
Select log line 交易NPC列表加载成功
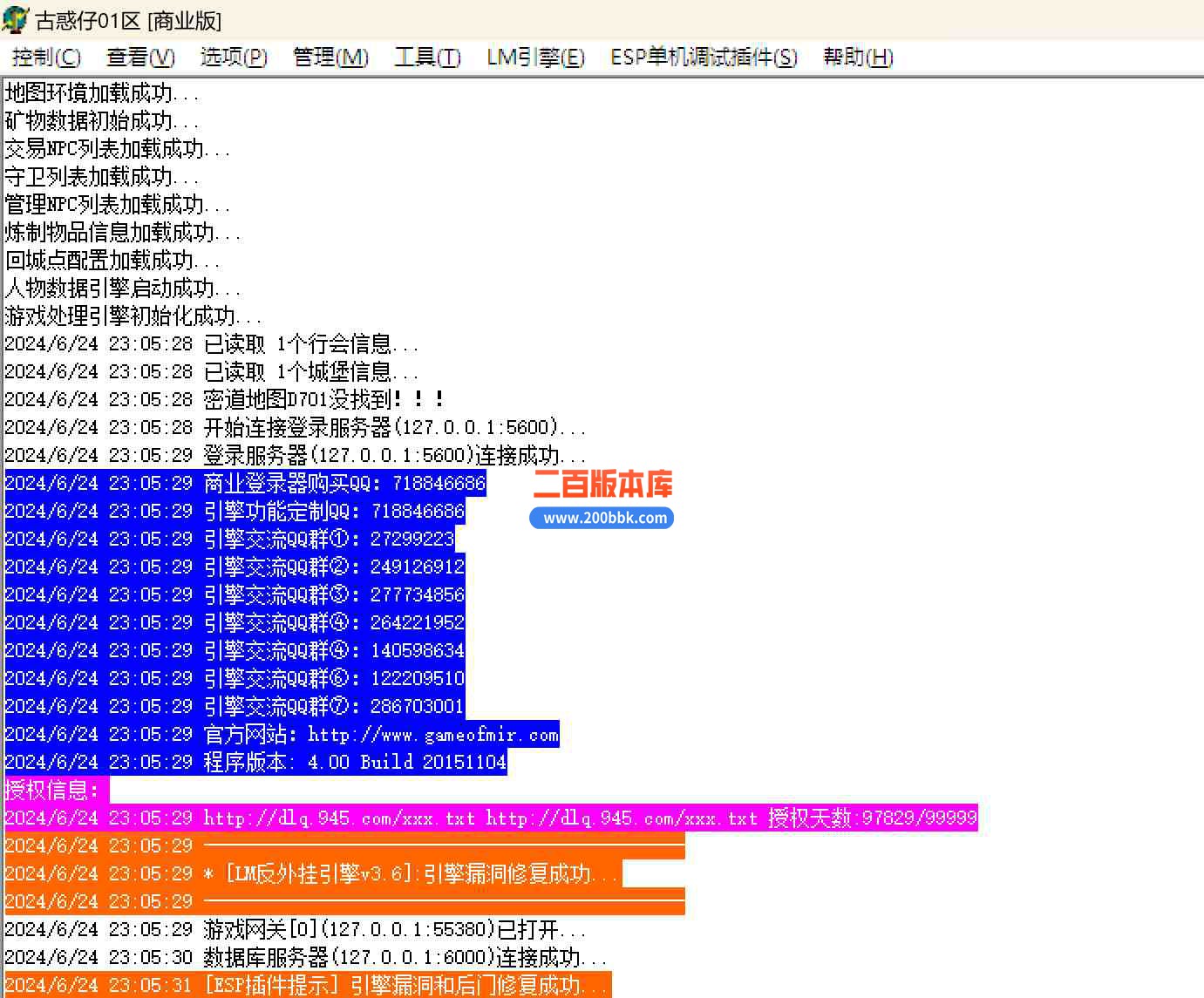click(118, 148)
